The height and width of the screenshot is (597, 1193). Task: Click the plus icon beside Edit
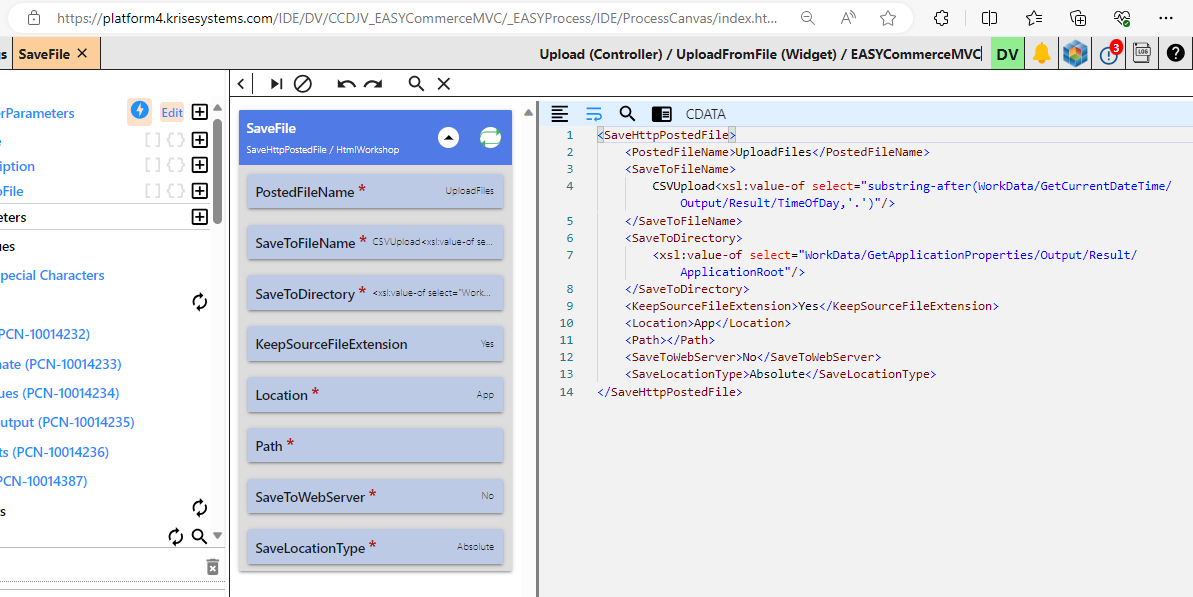[x=199, y=113]
